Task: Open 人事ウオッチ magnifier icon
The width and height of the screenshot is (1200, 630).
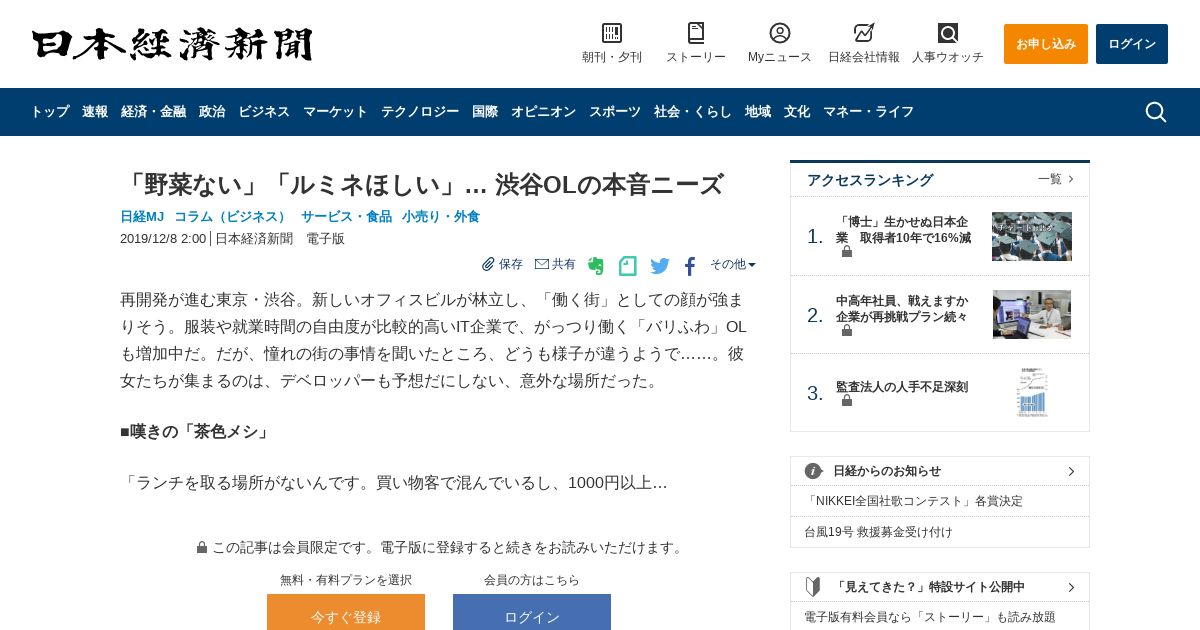Action: [x=948, y=33]
